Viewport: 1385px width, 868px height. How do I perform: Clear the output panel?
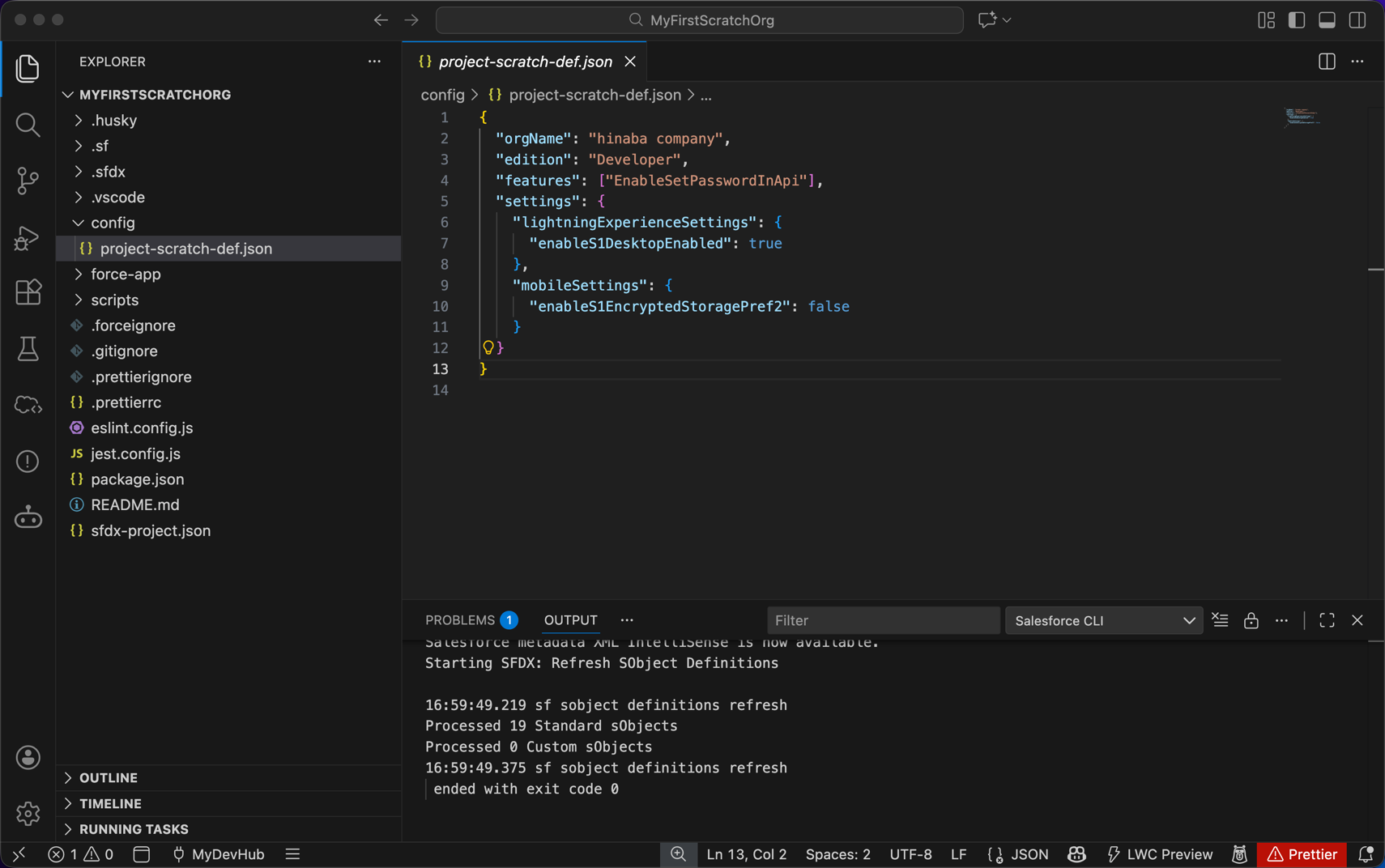click(x=1220, y=620)
